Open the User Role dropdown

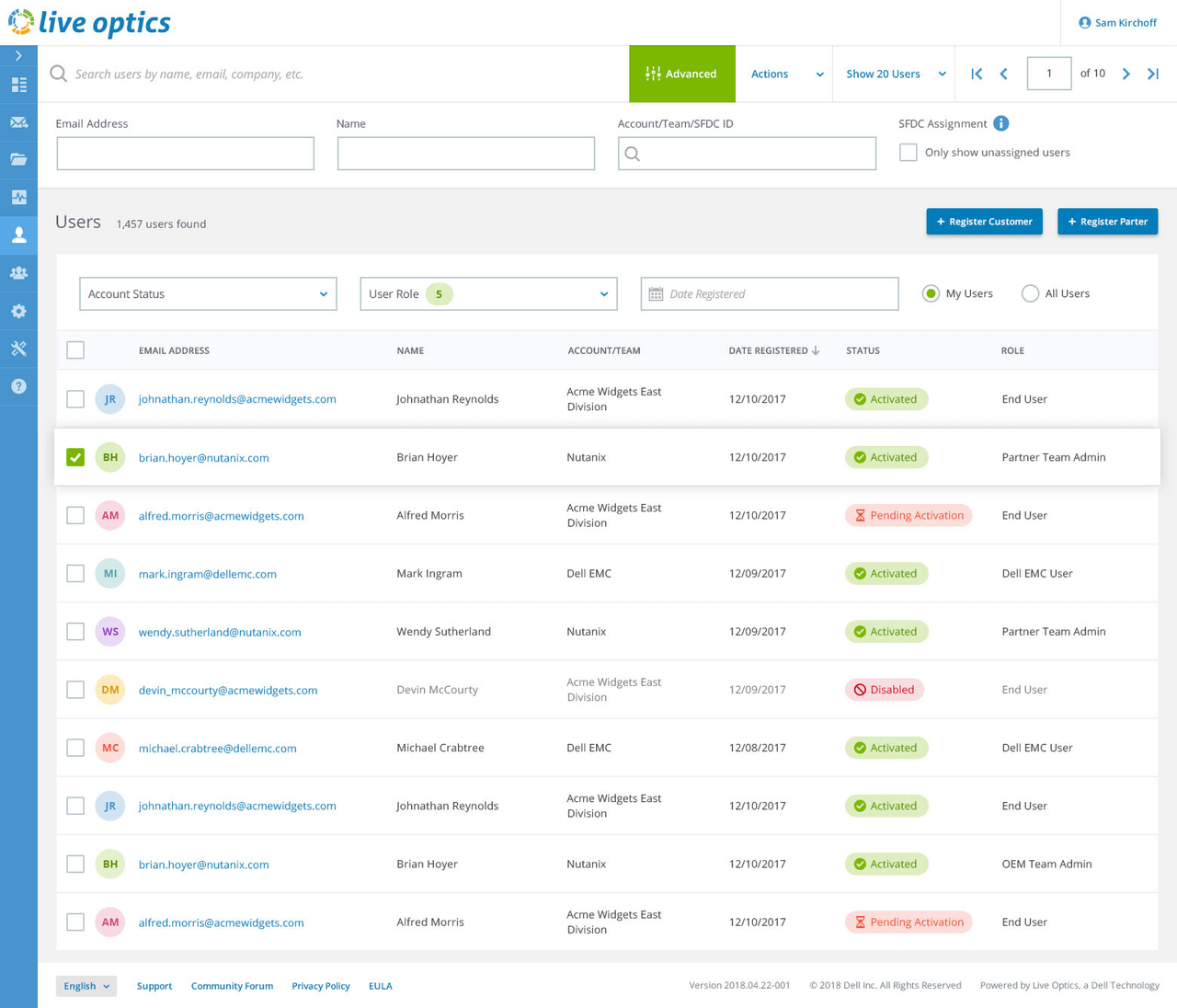[488, 294]
